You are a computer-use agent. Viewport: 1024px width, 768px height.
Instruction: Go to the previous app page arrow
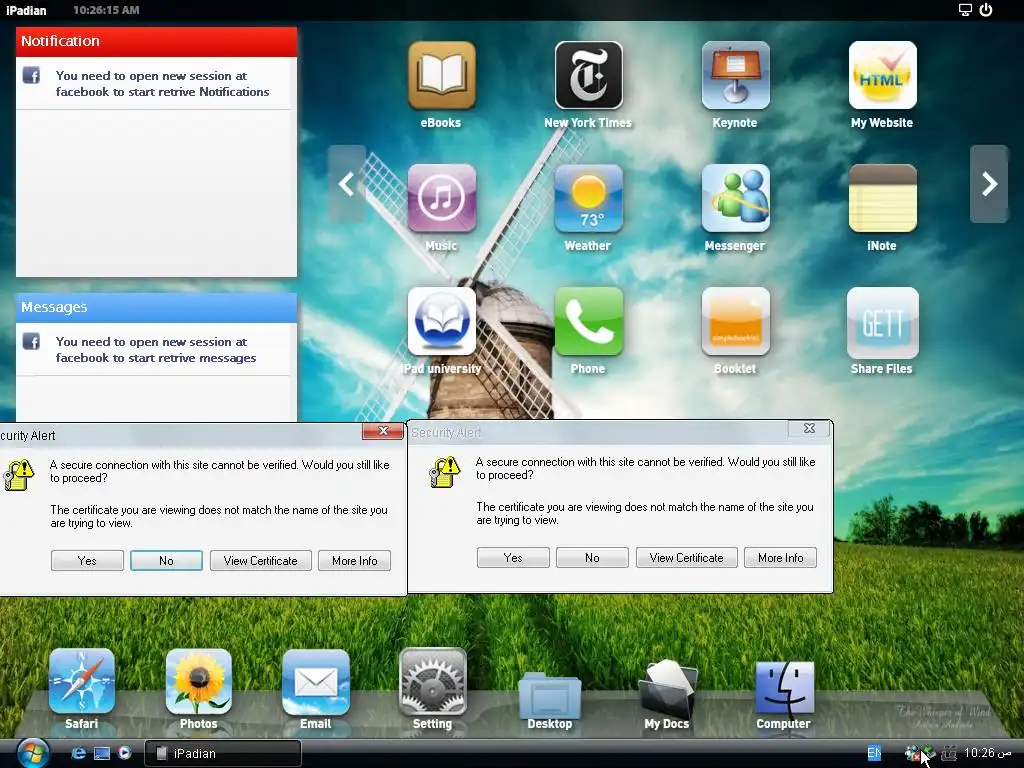click(x=347, y=184)
